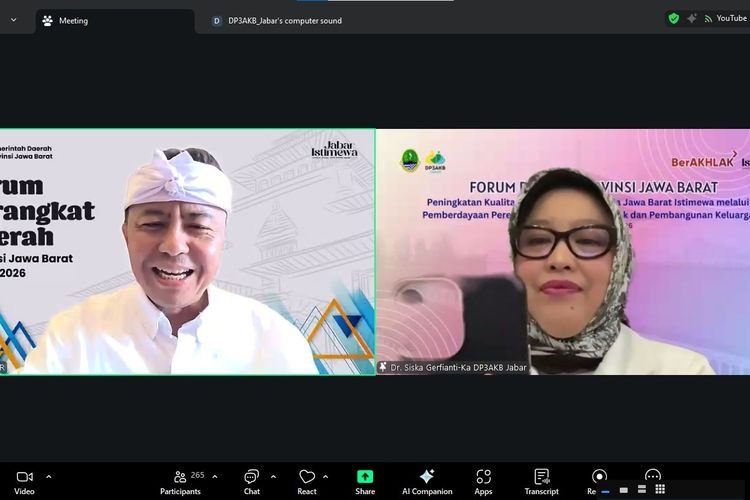750x500 pixels.
Task: Click the YouTube live stream indicator
Action: point(725,19)
